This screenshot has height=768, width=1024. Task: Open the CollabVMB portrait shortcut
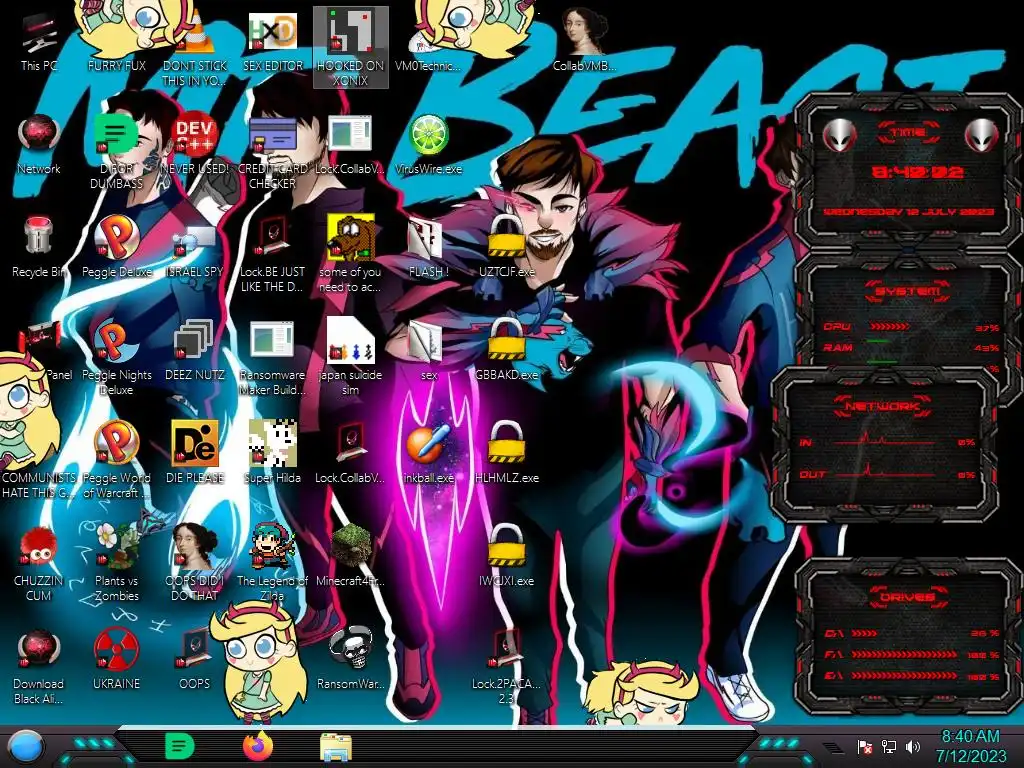584,42
